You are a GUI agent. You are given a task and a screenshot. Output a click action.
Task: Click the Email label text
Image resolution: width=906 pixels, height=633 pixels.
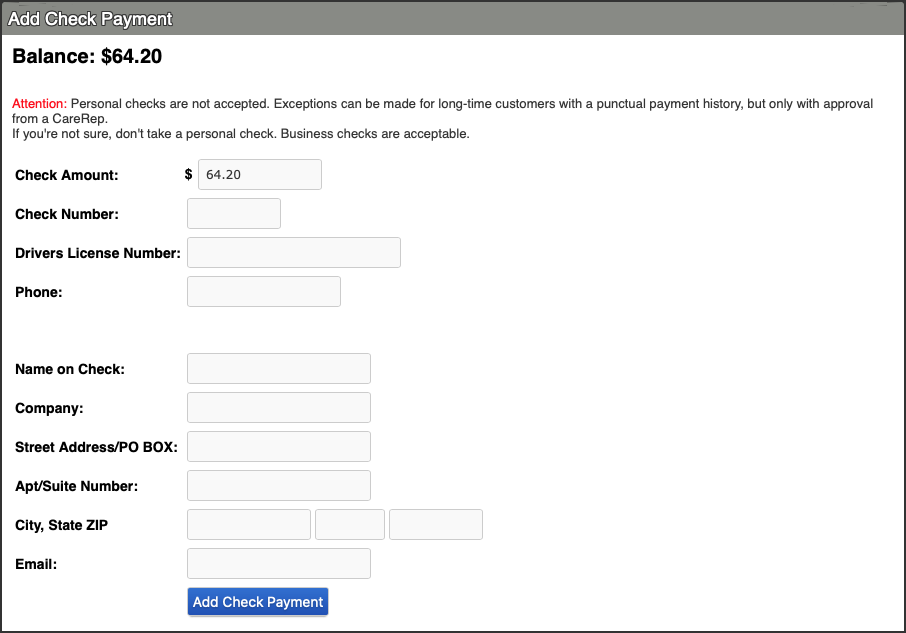pyautogui.click(x=36, y=564)
